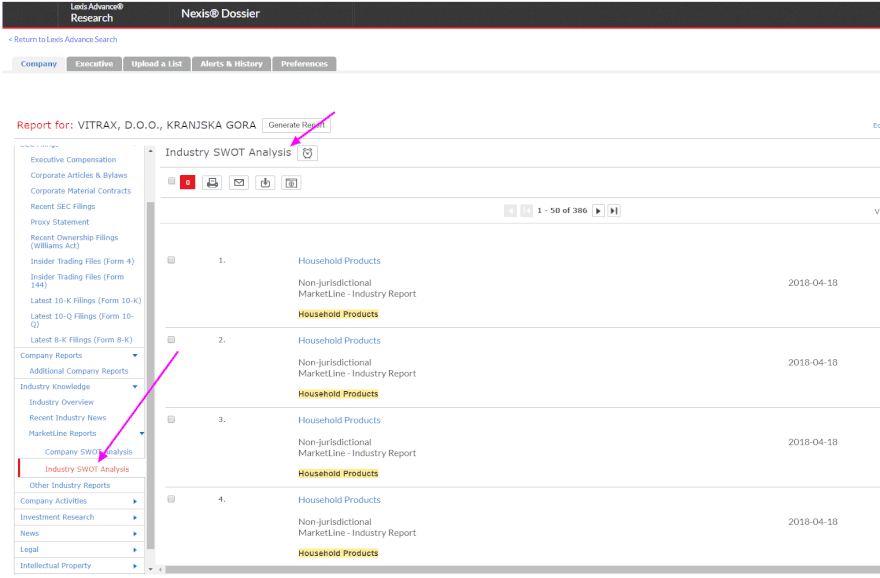Switch to the Executive tab

click(94, 64)
